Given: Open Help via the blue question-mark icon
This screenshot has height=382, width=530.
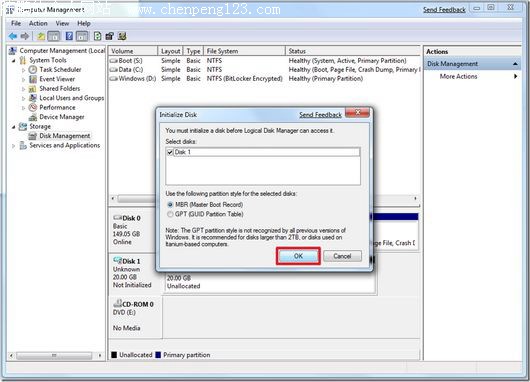Looking at the screenshot, I should pos(69,36).
